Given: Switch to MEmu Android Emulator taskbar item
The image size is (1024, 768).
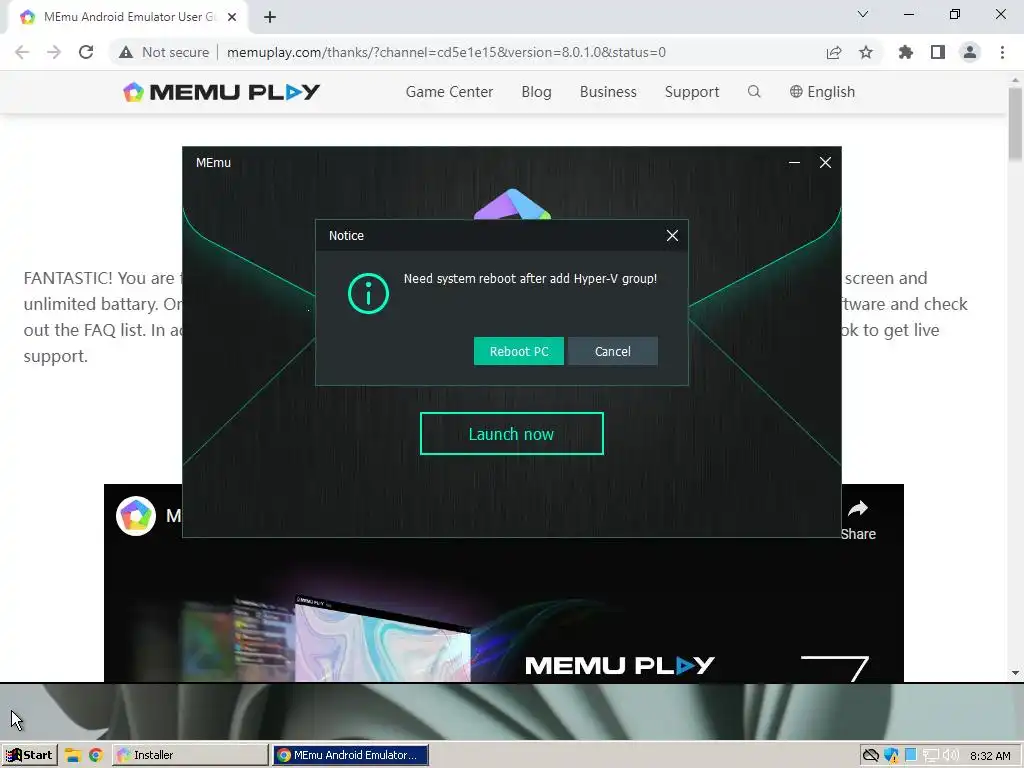Looking at the screenshot, I should tap(351, 755).
